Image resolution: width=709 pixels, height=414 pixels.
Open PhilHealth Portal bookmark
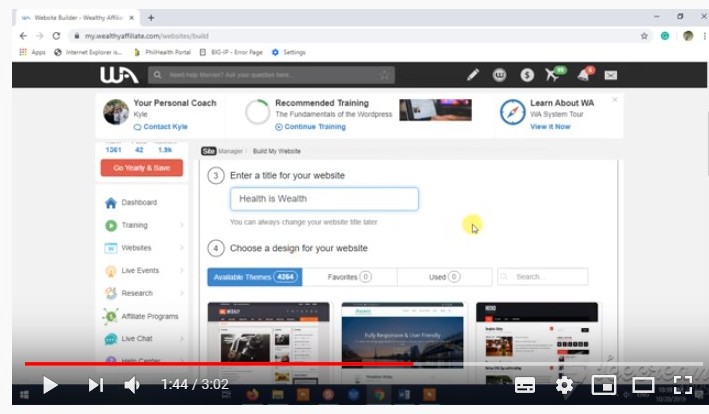click(x=162, y=52)
